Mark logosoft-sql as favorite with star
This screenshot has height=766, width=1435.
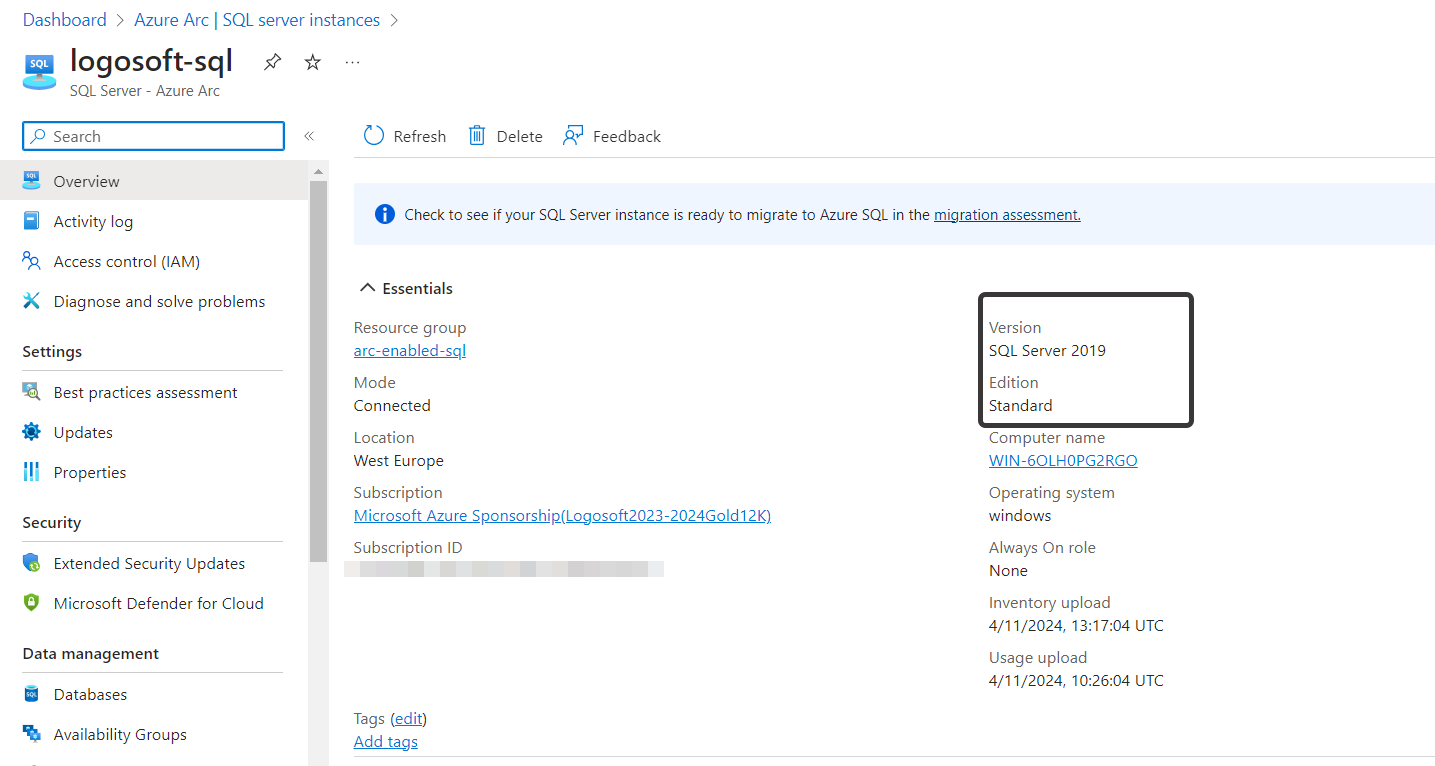(313, 62)
